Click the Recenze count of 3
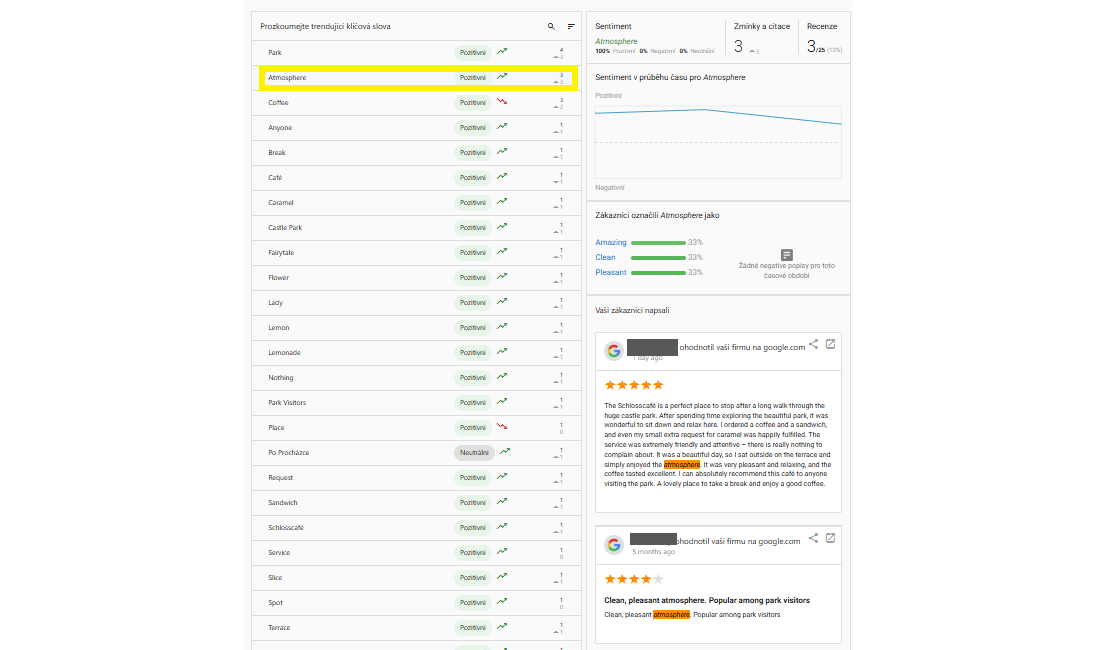The width and height of the screenshot is (1096, 650). point(811,46)
